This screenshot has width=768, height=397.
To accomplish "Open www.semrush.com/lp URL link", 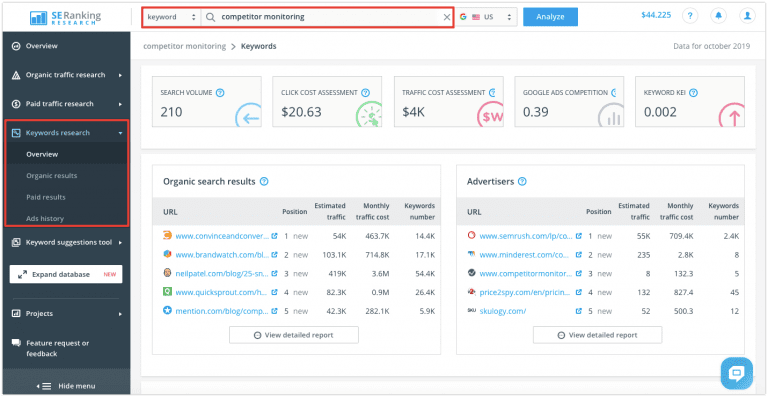I will 526,236.
